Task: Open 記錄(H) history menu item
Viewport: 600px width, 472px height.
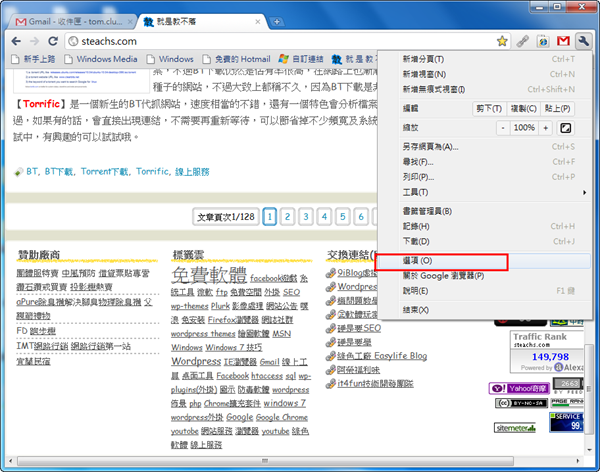Action: 485,226
